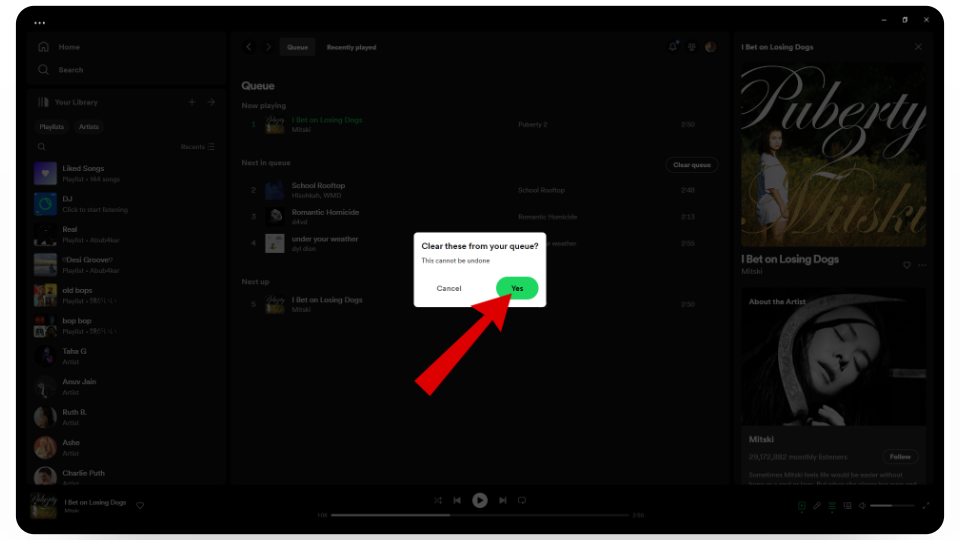Filter library by Artists chip
The height and width of the screenshot is (540, 960).
tap(89, 127)
